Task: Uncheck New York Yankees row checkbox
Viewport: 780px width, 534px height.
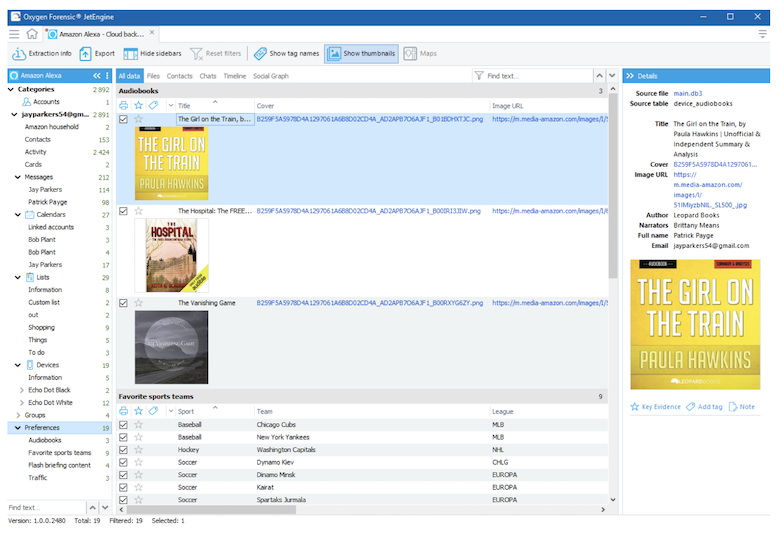Action: [x=123, y=437]
